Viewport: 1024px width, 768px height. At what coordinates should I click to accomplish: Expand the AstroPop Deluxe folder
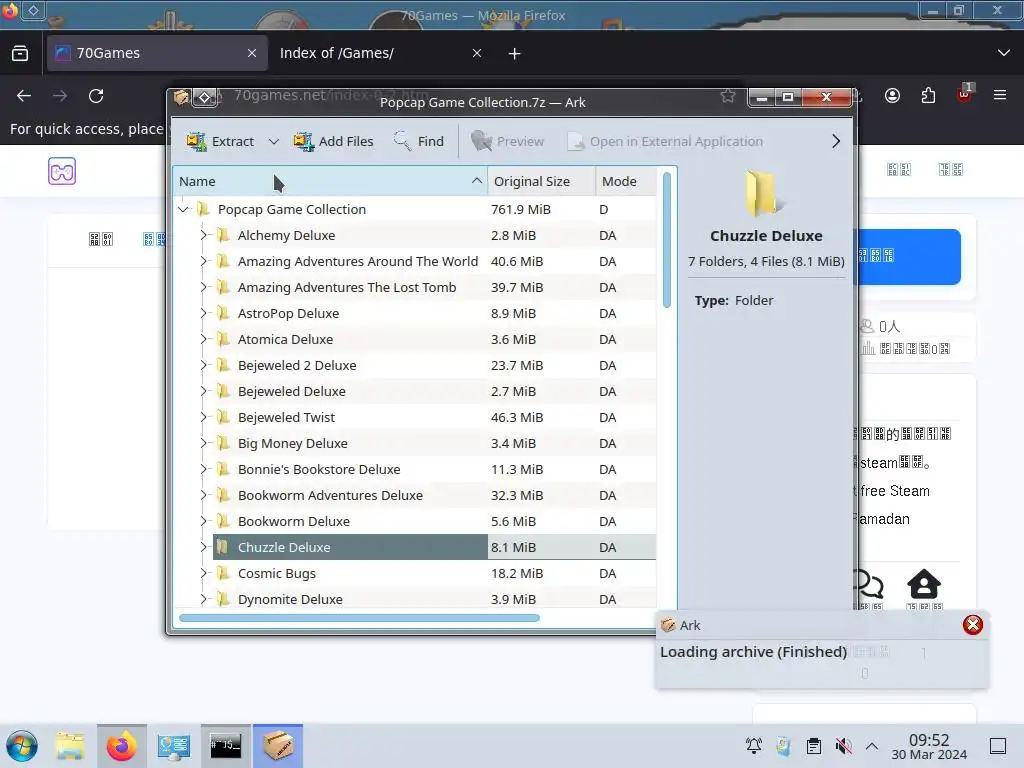pyautogui.click(x=203, y=313)
